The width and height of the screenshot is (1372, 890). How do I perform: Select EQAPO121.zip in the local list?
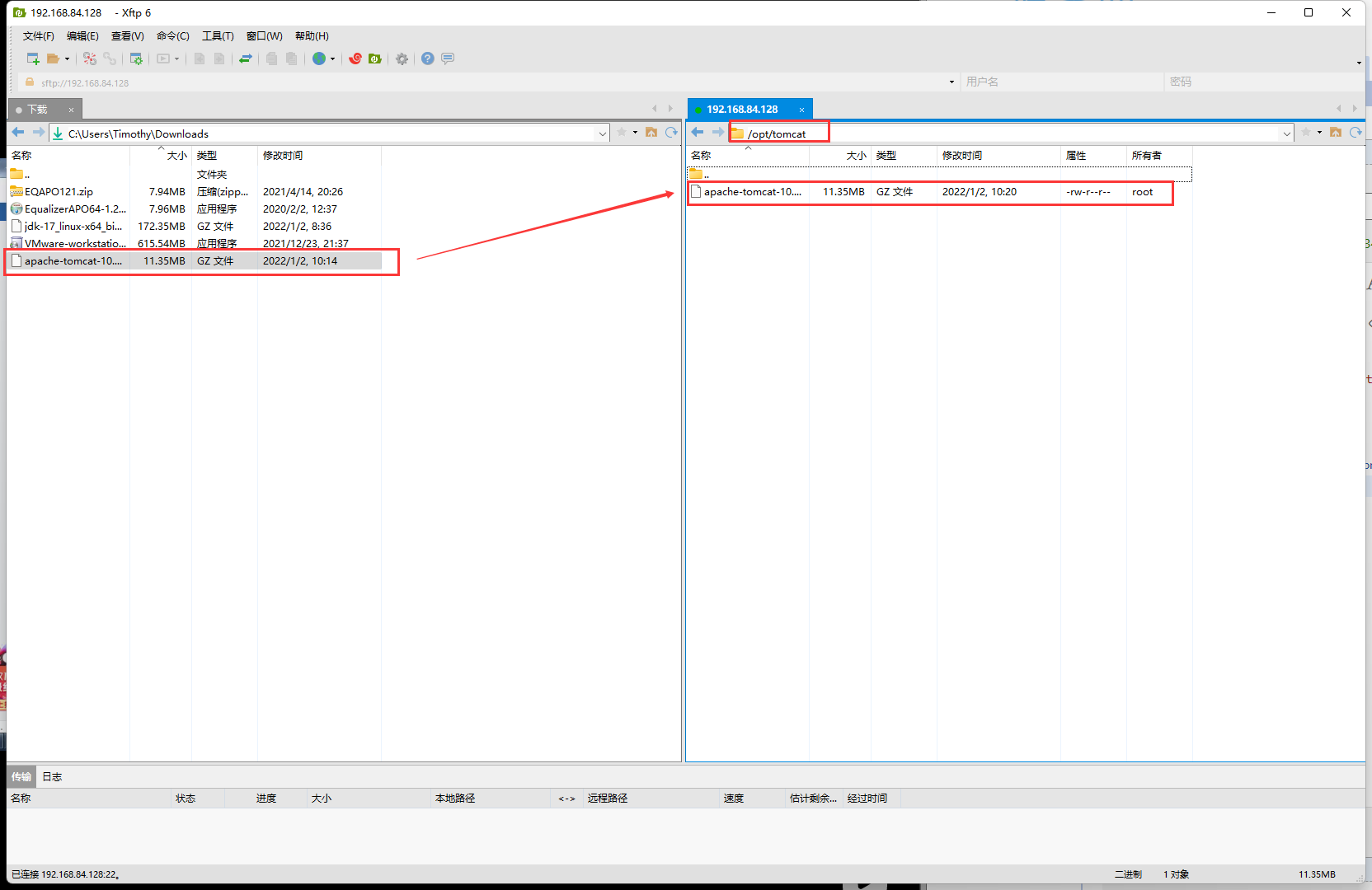point(195,192)
